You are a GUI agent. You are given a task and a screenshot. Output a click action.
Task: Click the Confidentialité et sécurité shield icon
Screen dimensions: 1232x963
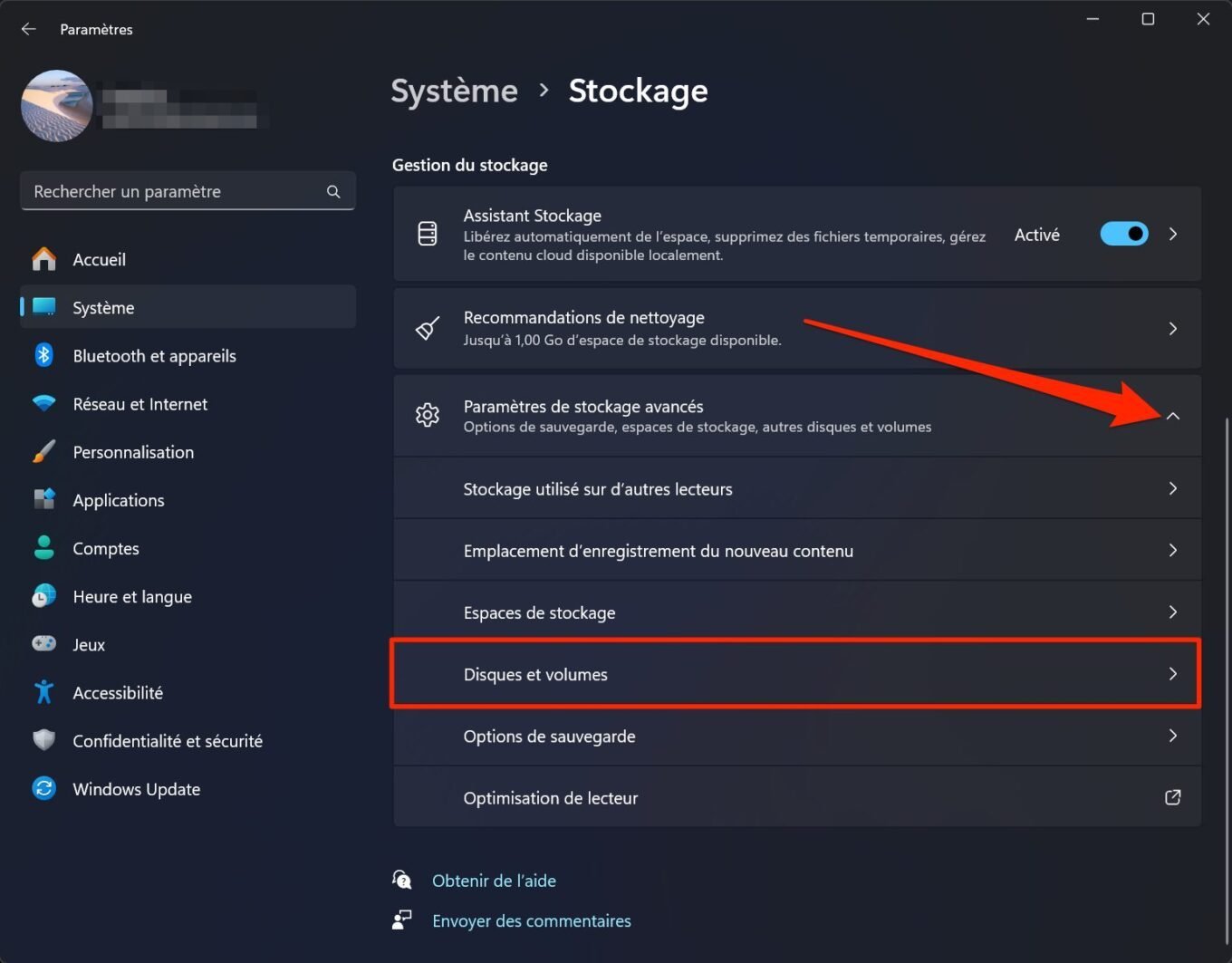tap(43, 740)
